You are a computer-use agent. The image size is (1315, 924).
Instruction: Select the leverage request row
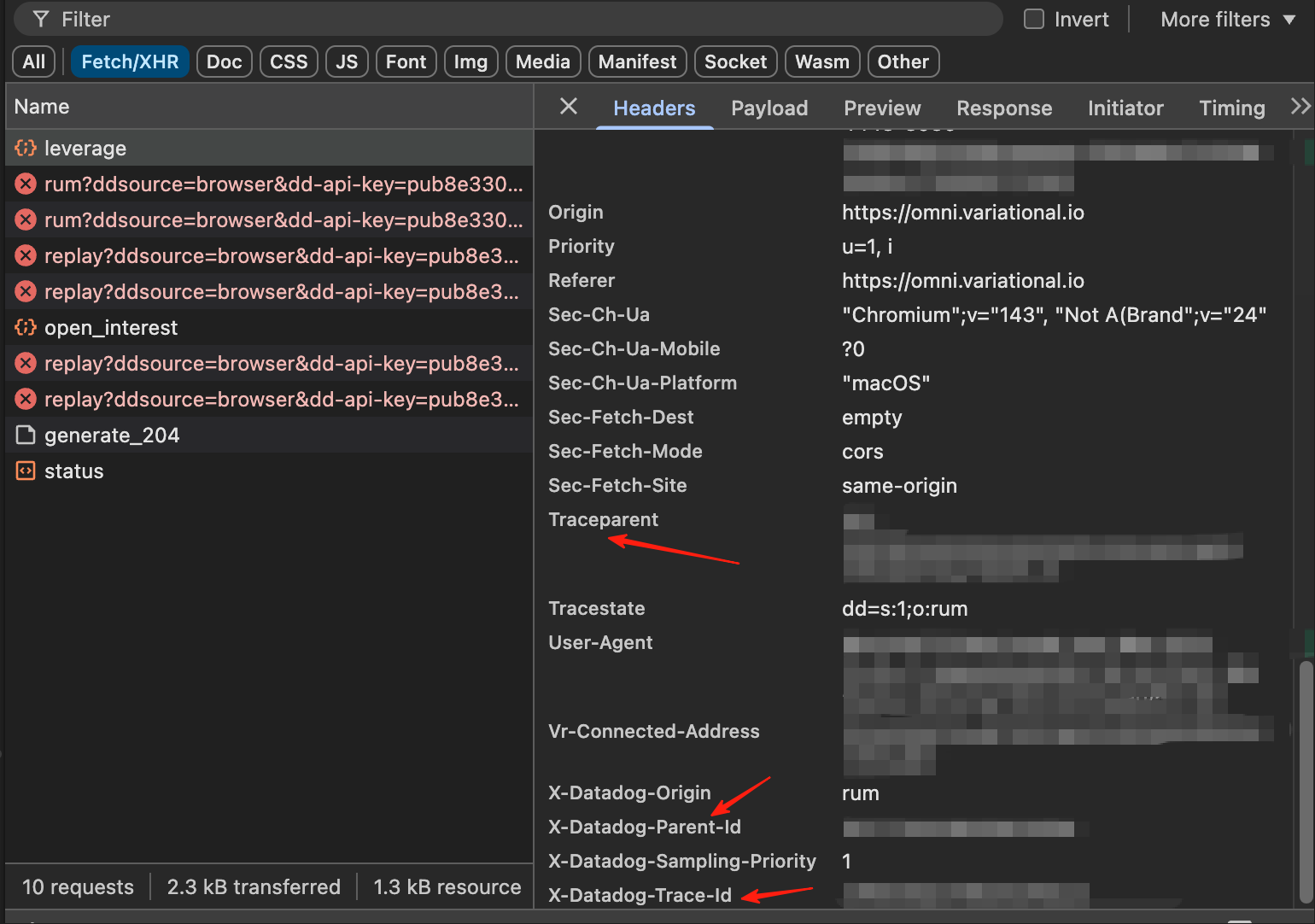click(x=269, y=148)
